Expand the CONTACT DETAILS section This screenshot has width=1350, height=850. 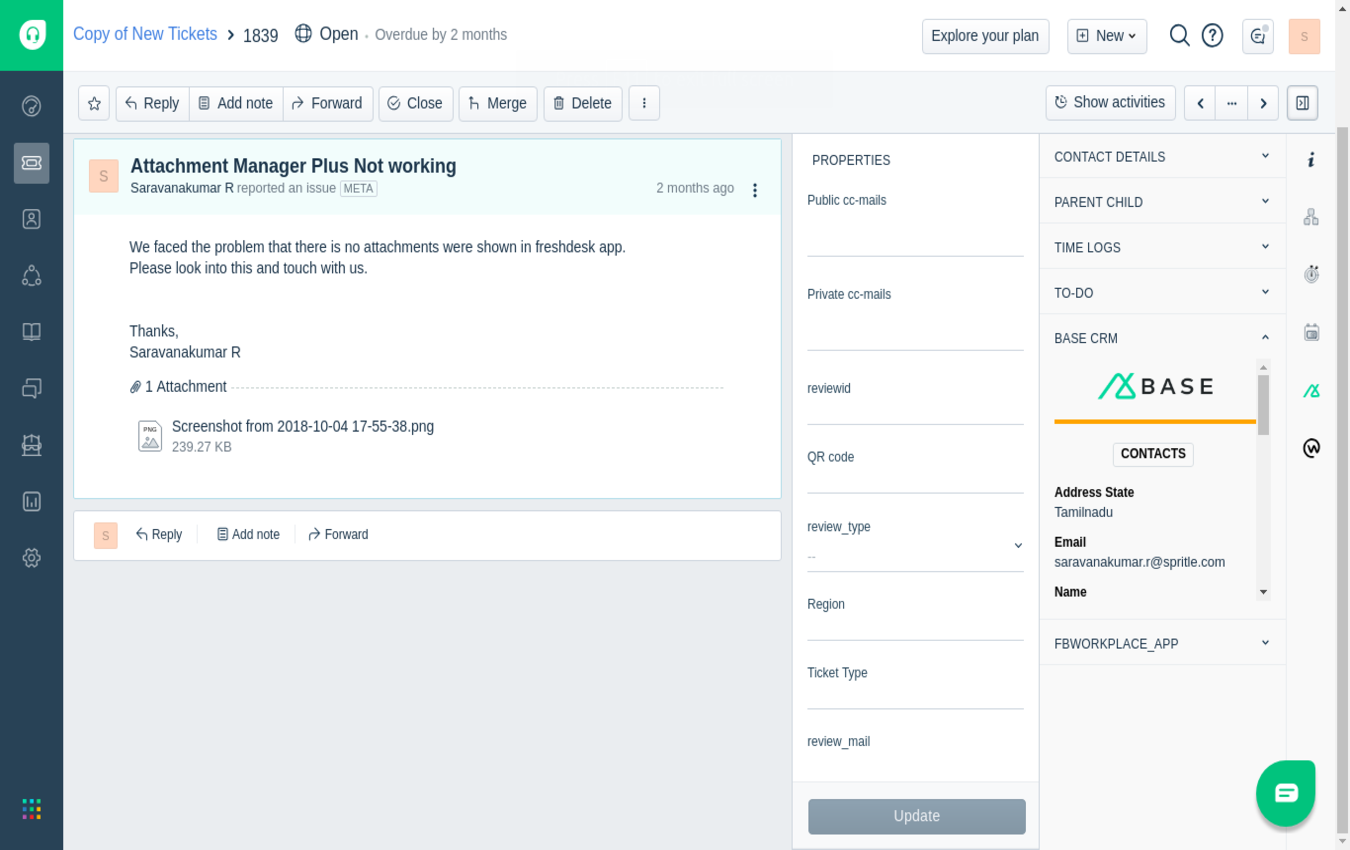click(1162, 157)
